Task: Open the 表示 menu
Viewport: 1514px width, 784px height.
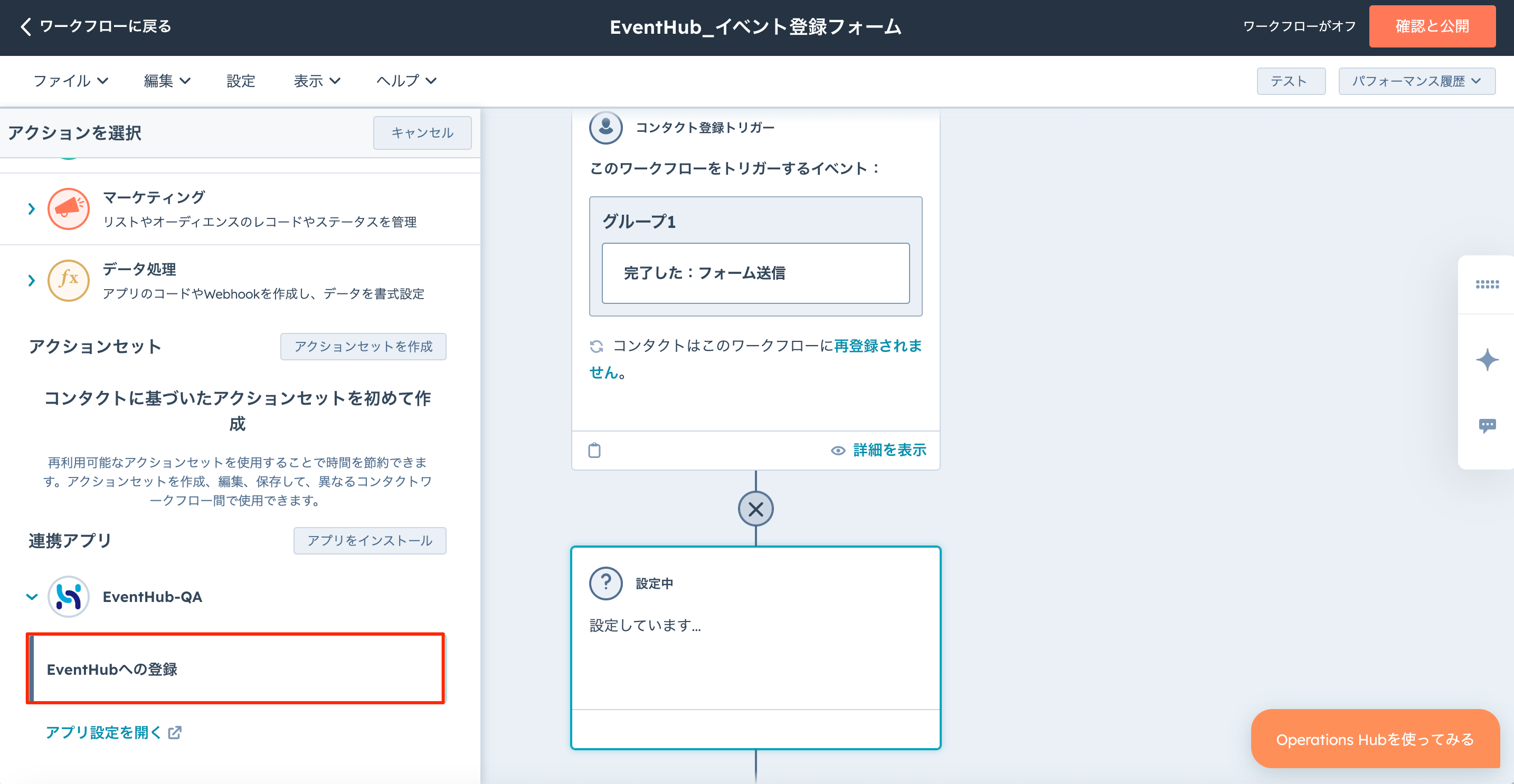Action: coord(317,81)
